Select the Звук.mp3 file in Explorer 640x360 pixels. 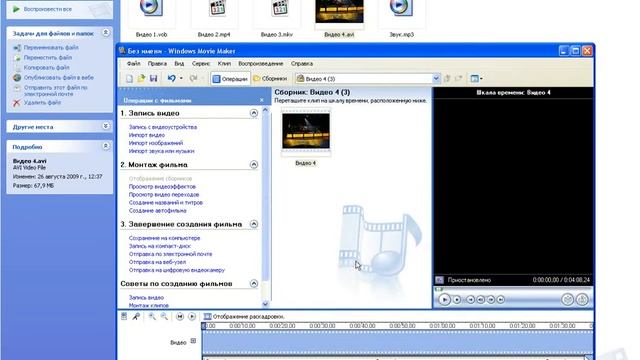[401, 19]
